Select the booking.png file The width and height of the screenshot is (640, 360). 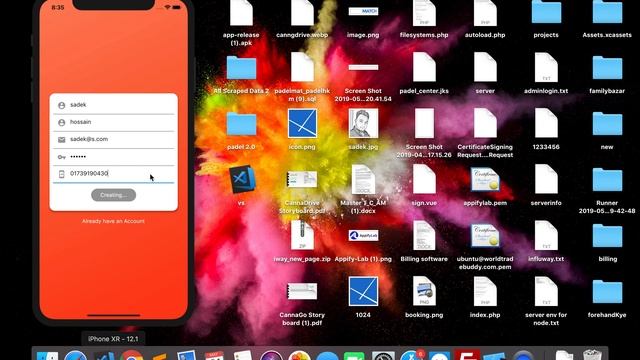click(x=424, y=291)
